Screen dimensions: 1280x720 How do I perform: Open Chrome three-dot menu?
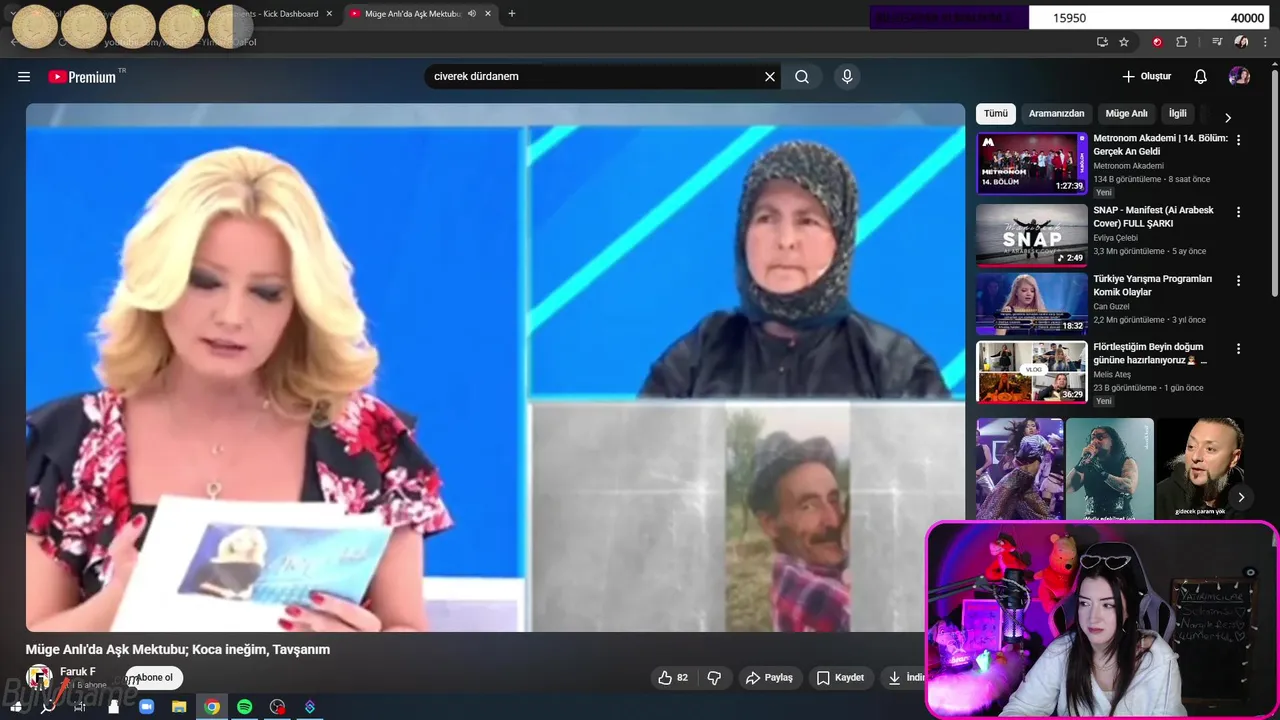(1266, 42)
